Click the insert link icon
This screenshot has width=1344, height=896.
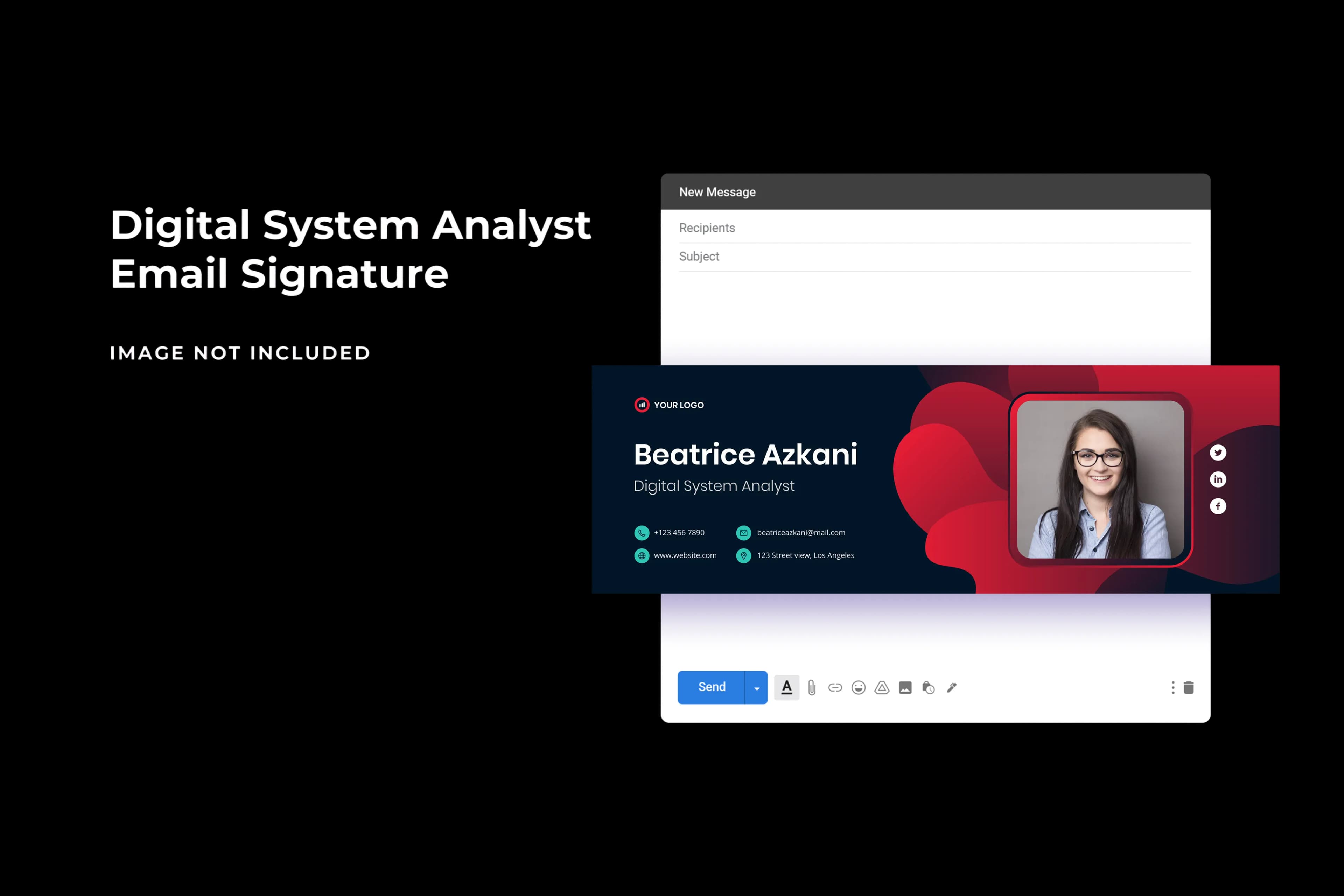[x=835, y=688]
